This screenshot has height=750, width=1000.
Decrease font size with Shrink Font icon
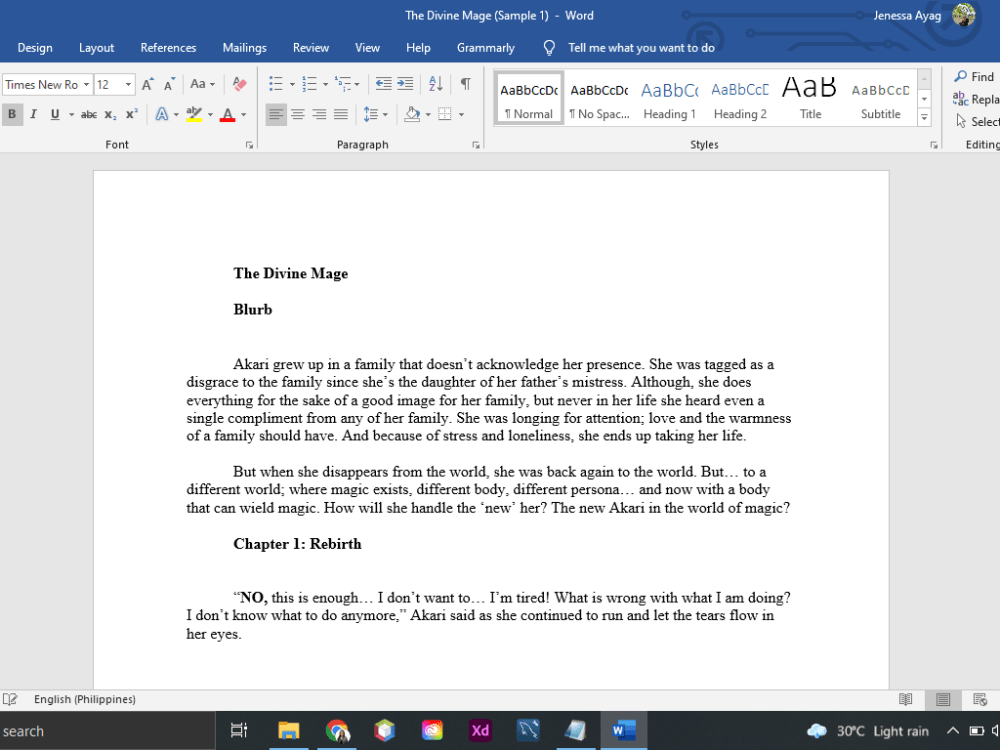169,84
